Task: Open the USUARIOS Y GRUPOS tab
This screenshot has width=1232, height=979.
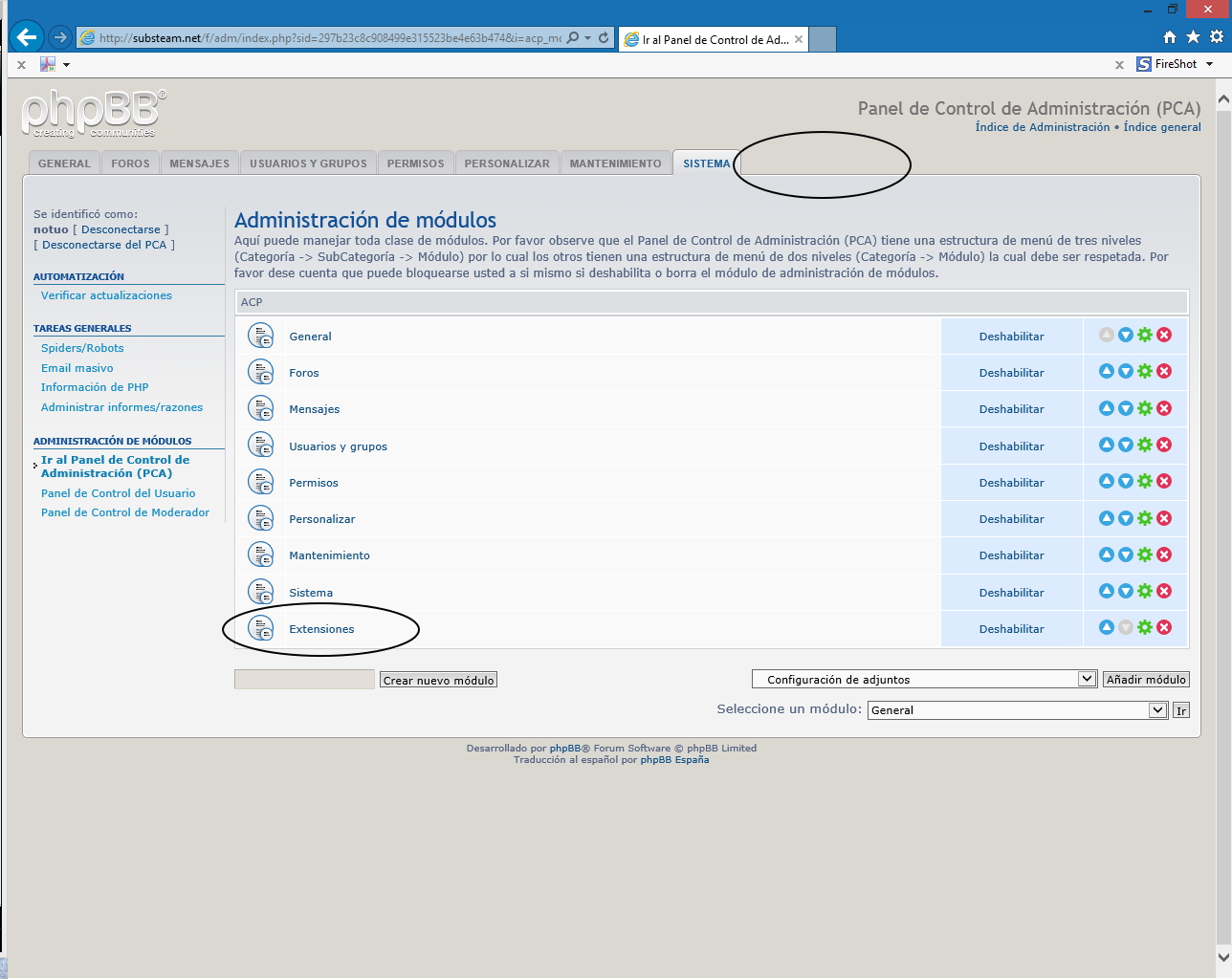Action: pyautogui.click(x=308, y=163)
